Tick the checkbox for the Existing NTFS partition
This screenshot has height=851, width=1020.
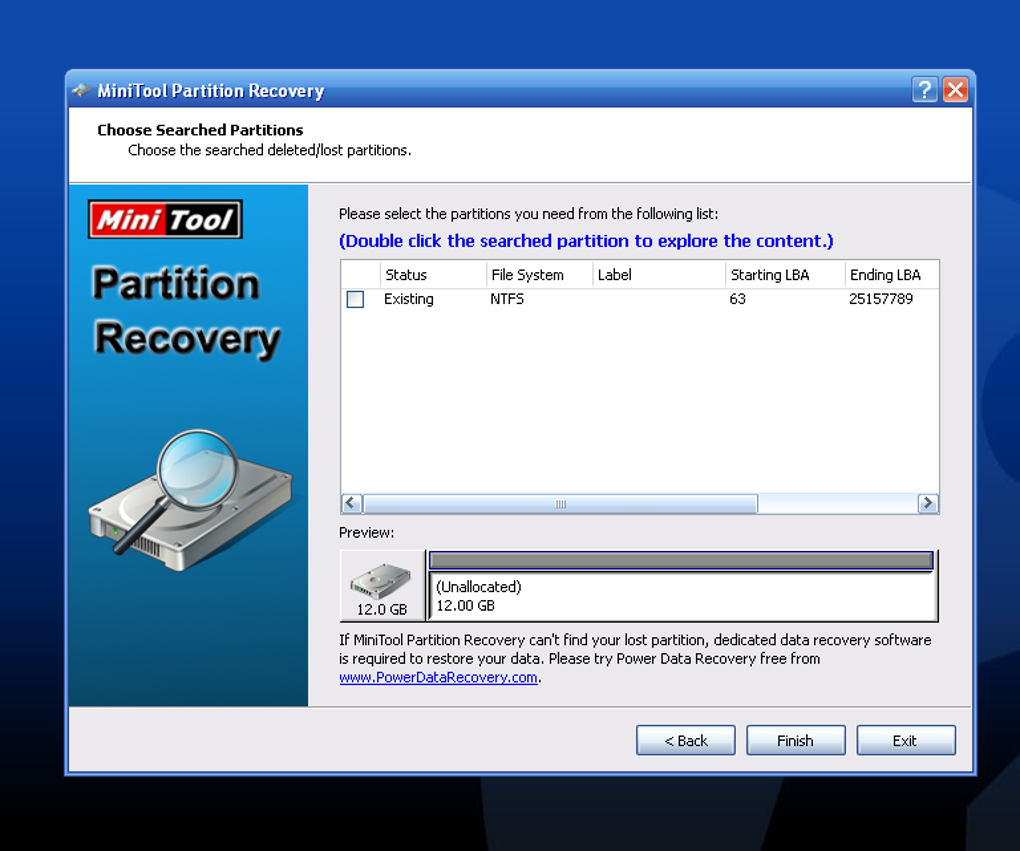355,299
